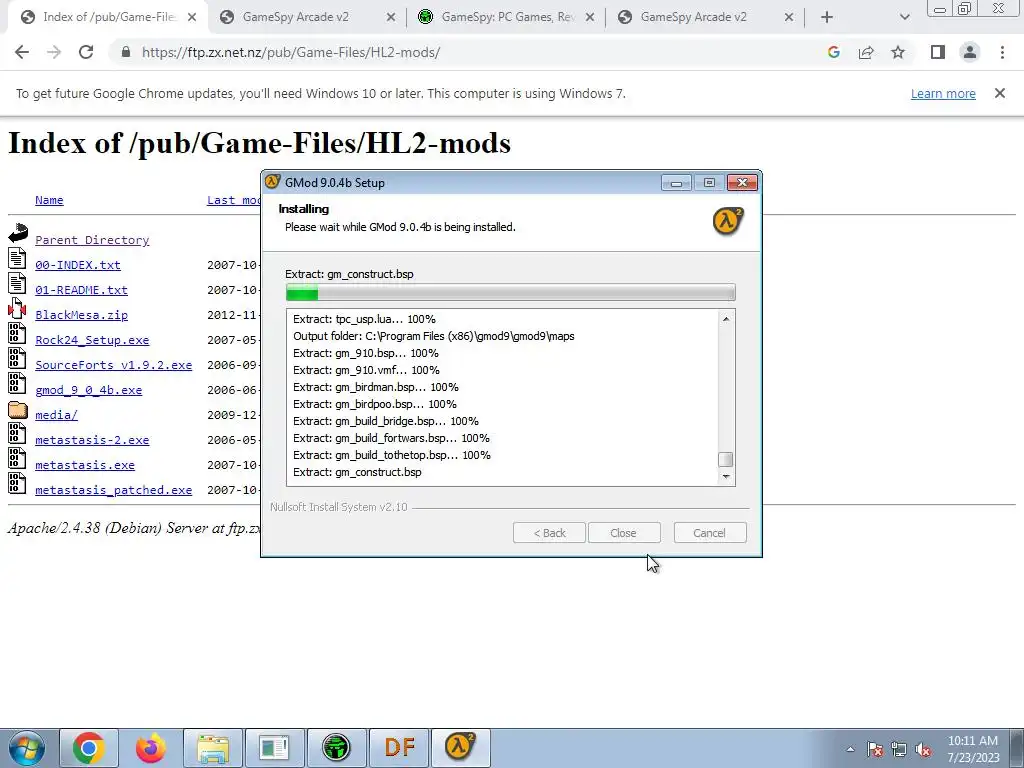The image size is (1024, 768).
Task: Click the install log scroll-up arrow
Action: pyautogui.click(x=726, y=319)
